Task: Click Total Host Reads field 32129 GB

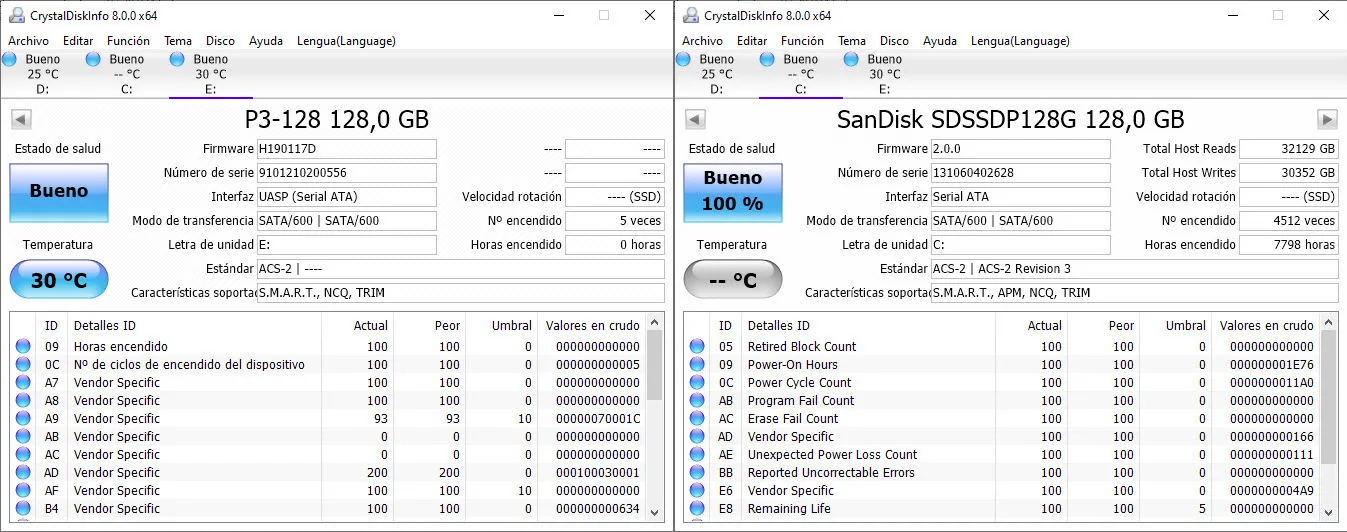Action: pos(1288,149)
